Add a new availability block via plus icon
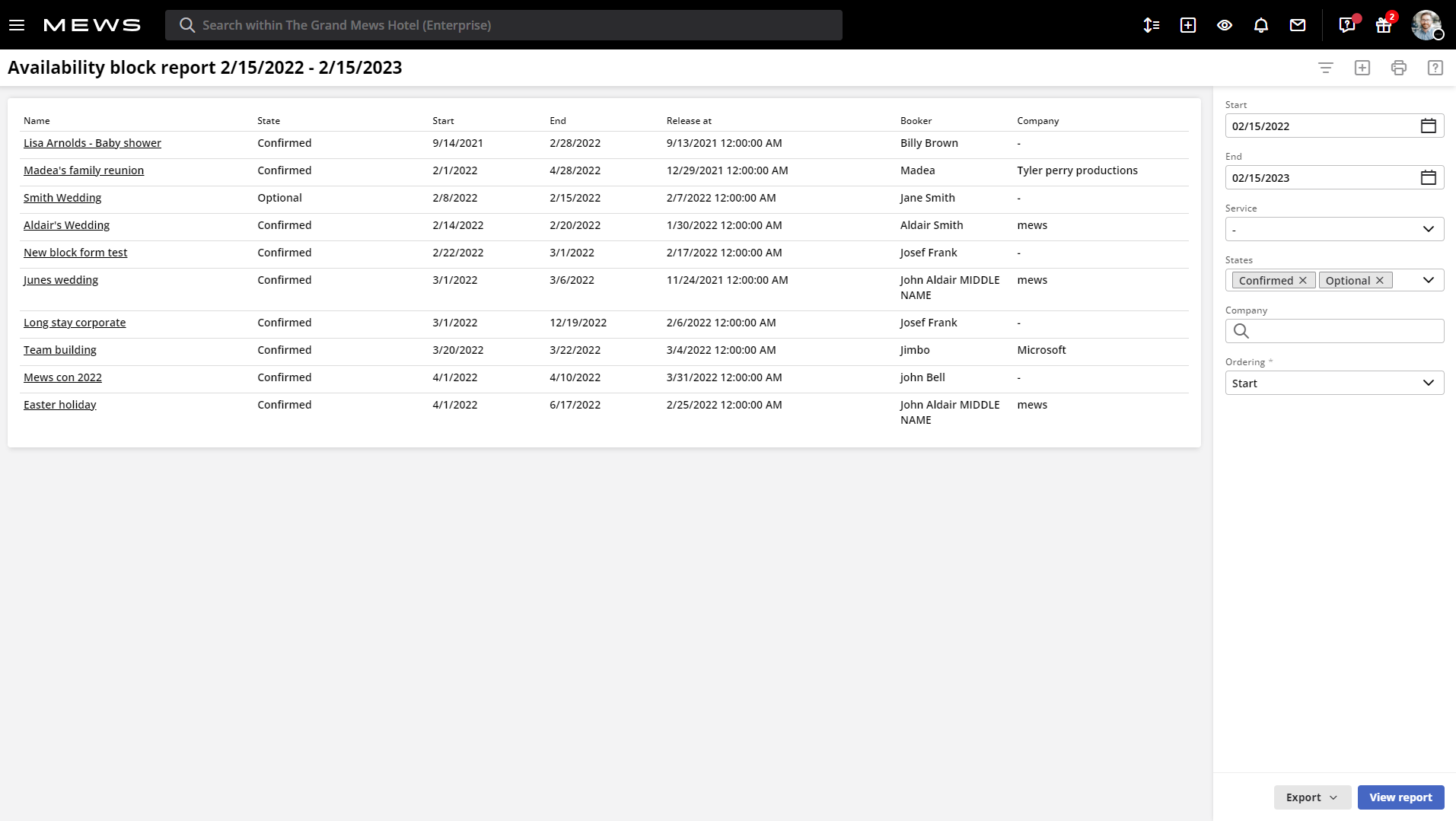Screen dimensions: 1456x821 click(x=1362, y=68)
